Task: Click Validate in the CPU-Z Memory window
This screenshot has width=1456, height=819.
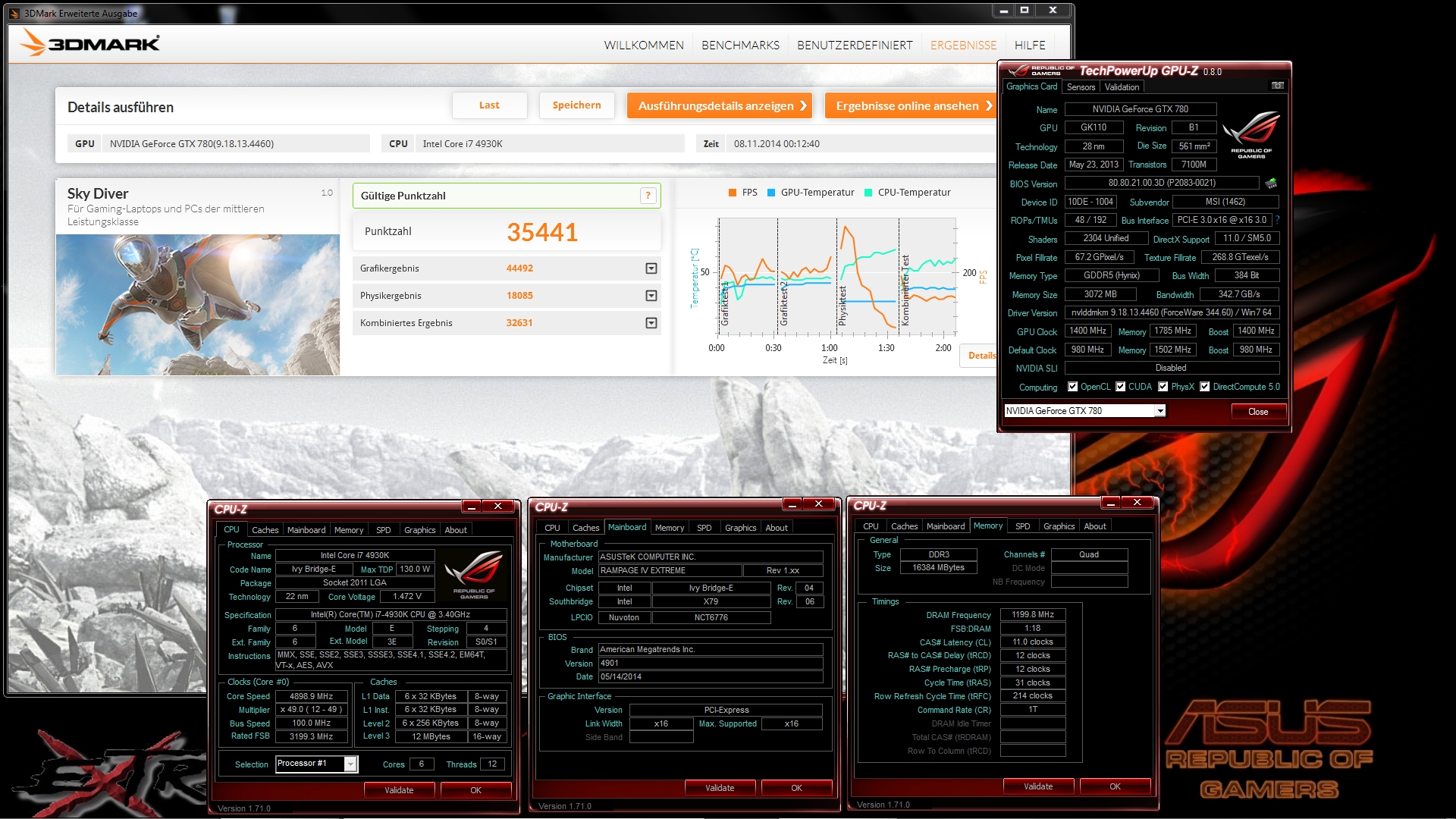Action: tap(1038, 786)
